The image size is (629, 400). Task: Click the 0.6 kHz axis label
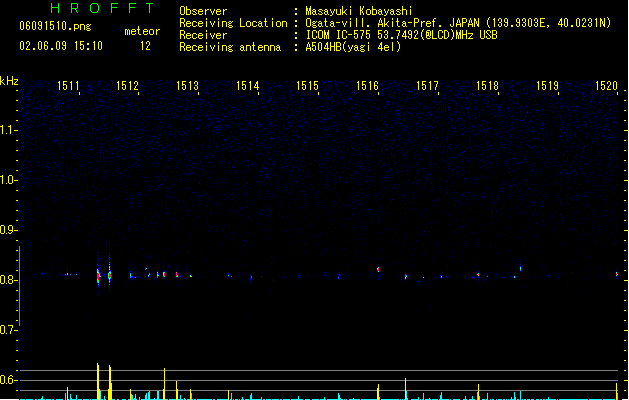pyautogui.click(x=8, y=380)
